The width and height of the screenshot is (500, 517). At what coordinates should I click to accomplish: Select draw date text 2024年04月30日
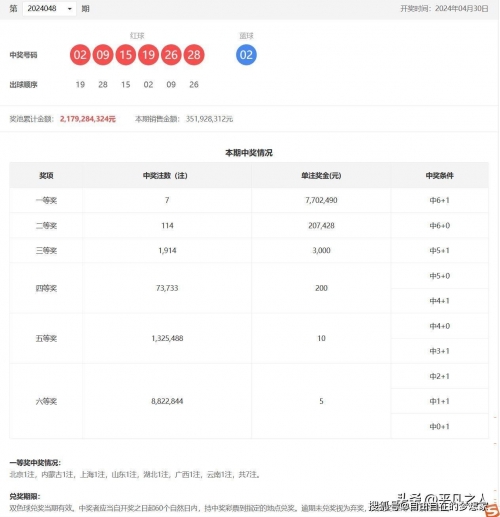pos(462,9)
